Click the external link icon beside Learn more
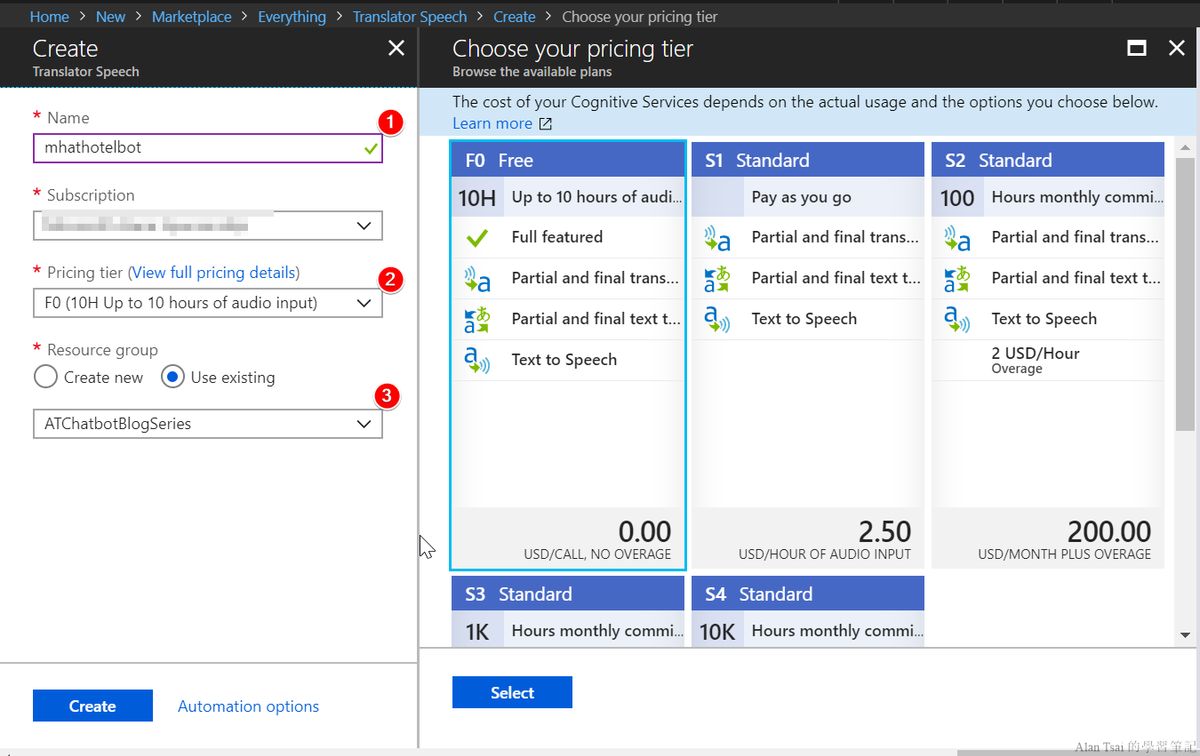Screen dimensions: 1200x756 coord(545,124)
